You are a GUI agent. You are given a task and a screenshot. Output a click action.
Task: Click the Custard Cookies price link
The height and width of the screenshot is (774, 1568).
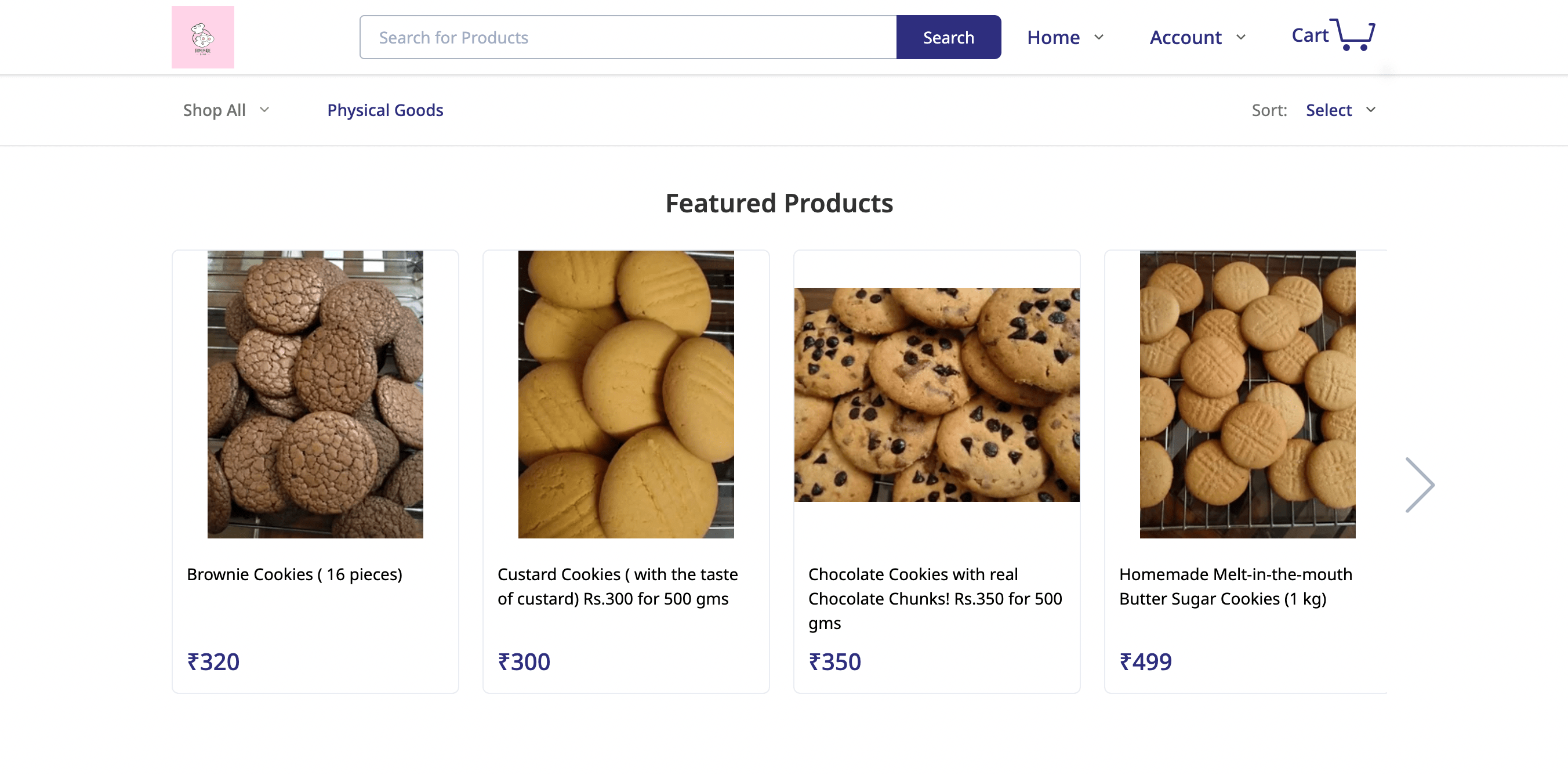[x=524, y=660]
